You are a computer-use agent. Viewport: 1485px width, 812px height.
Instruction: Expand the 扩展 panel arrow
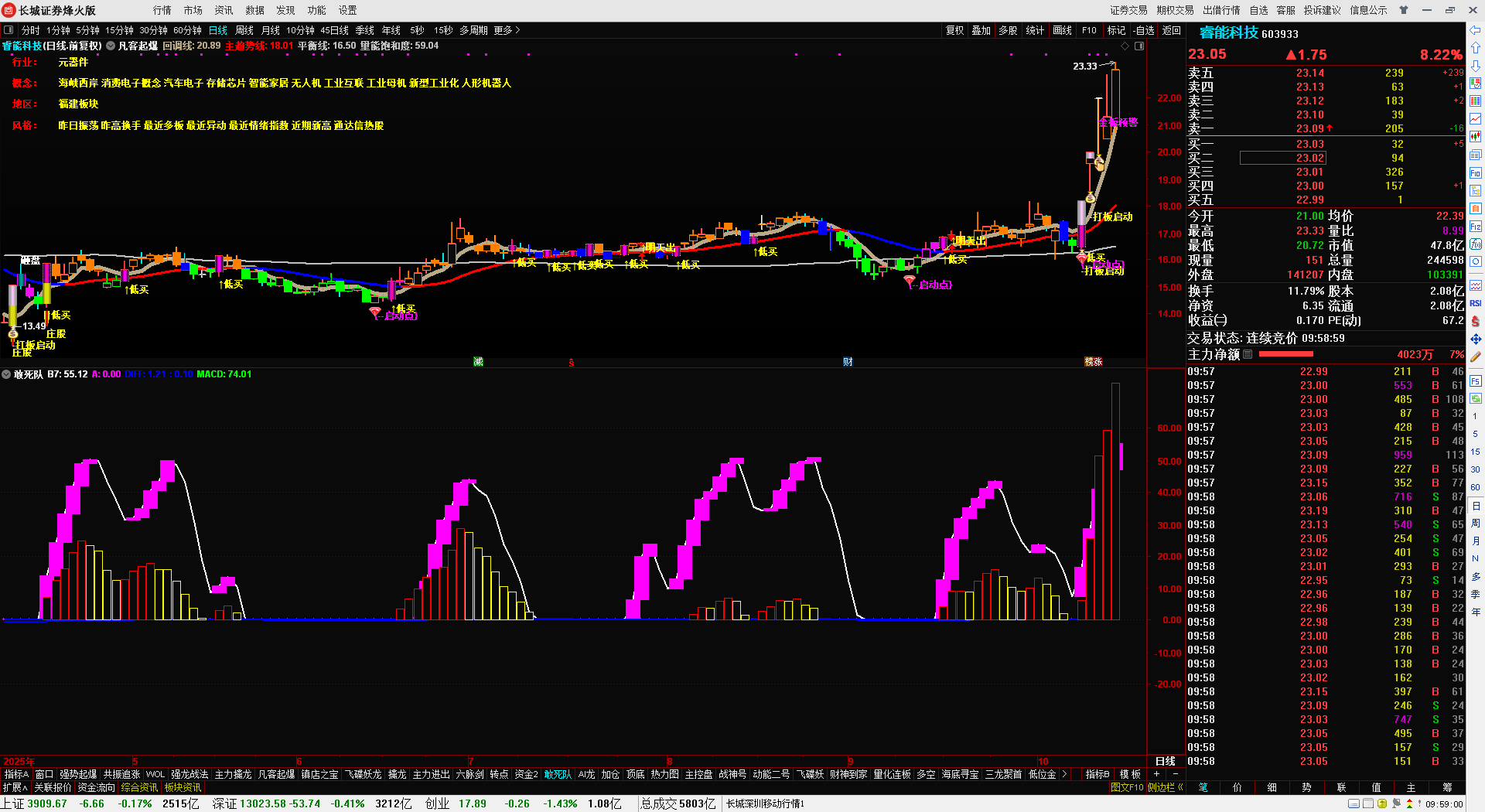pos(15,787)
